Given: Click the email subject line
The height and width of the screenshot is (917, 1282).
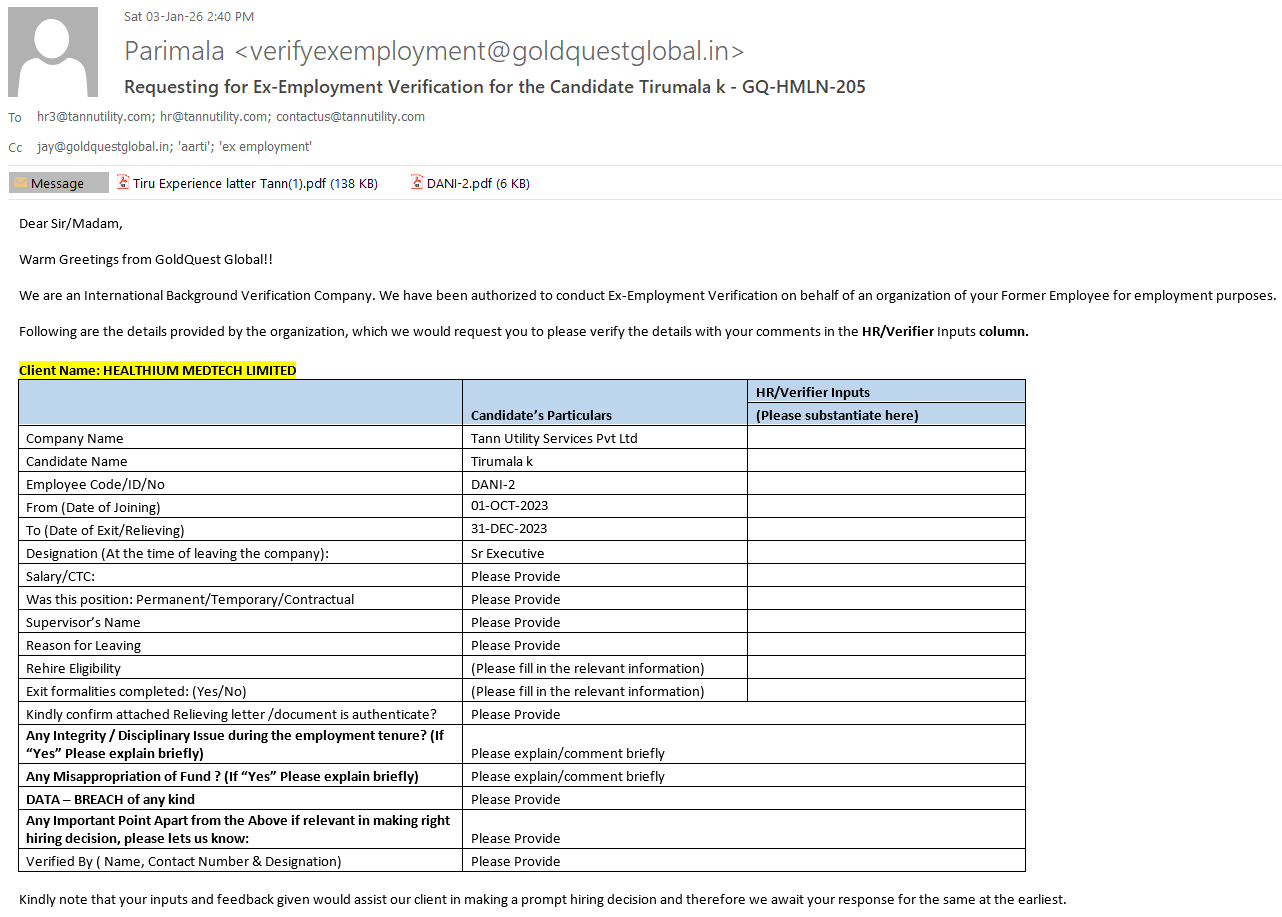Looking at the screenshot, I should (x=494, y=87).
